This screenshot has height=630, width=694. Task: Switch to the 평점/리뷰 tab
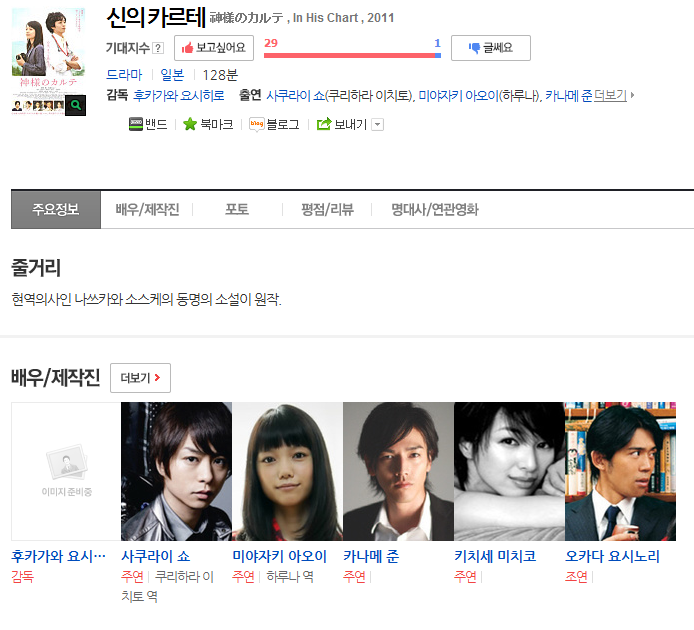[328, 209]
